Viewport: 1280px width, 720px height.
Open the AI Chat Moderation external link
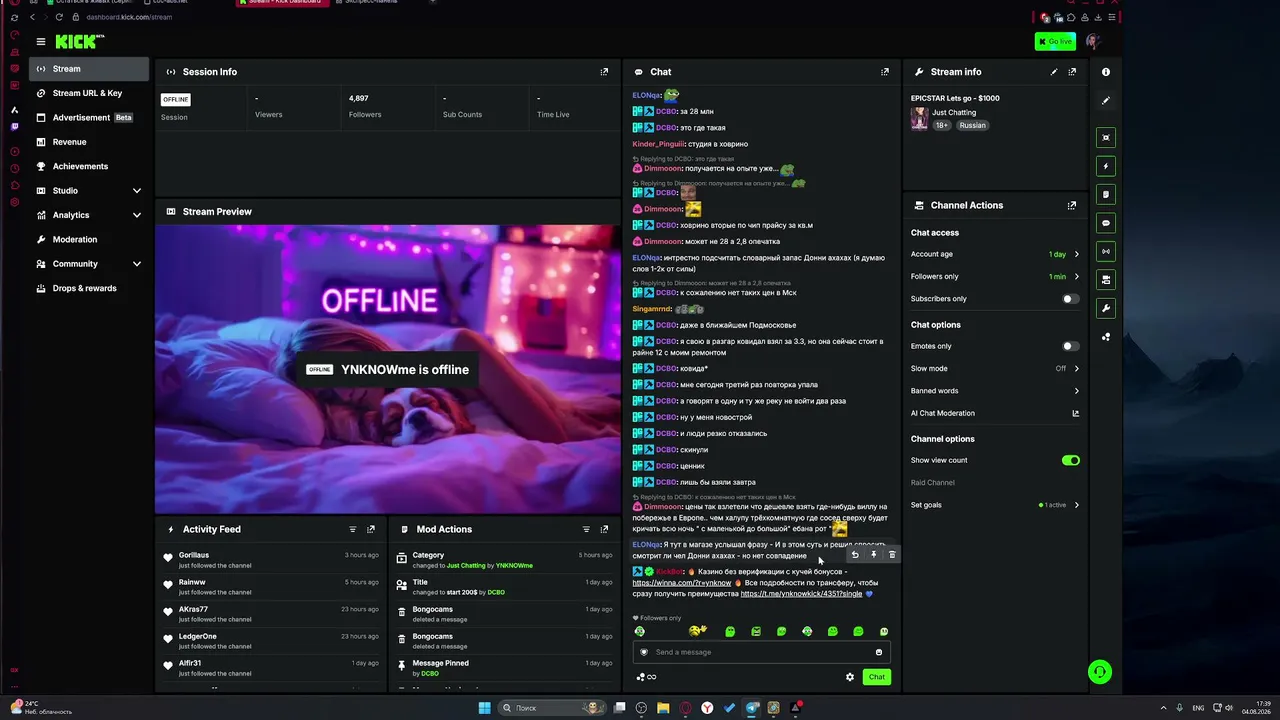point(1076,413)
